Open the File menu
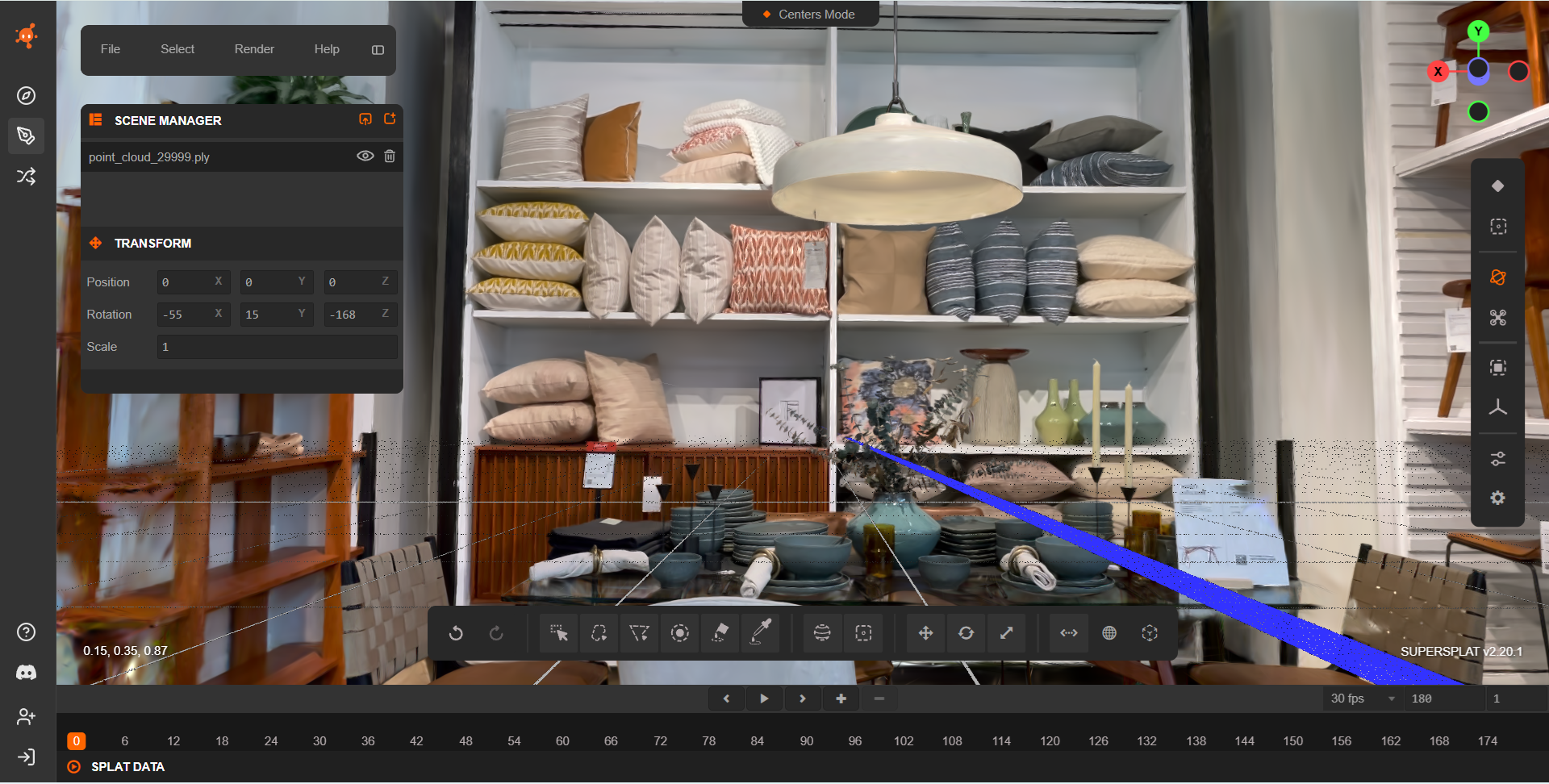 [x=111, y=49]
